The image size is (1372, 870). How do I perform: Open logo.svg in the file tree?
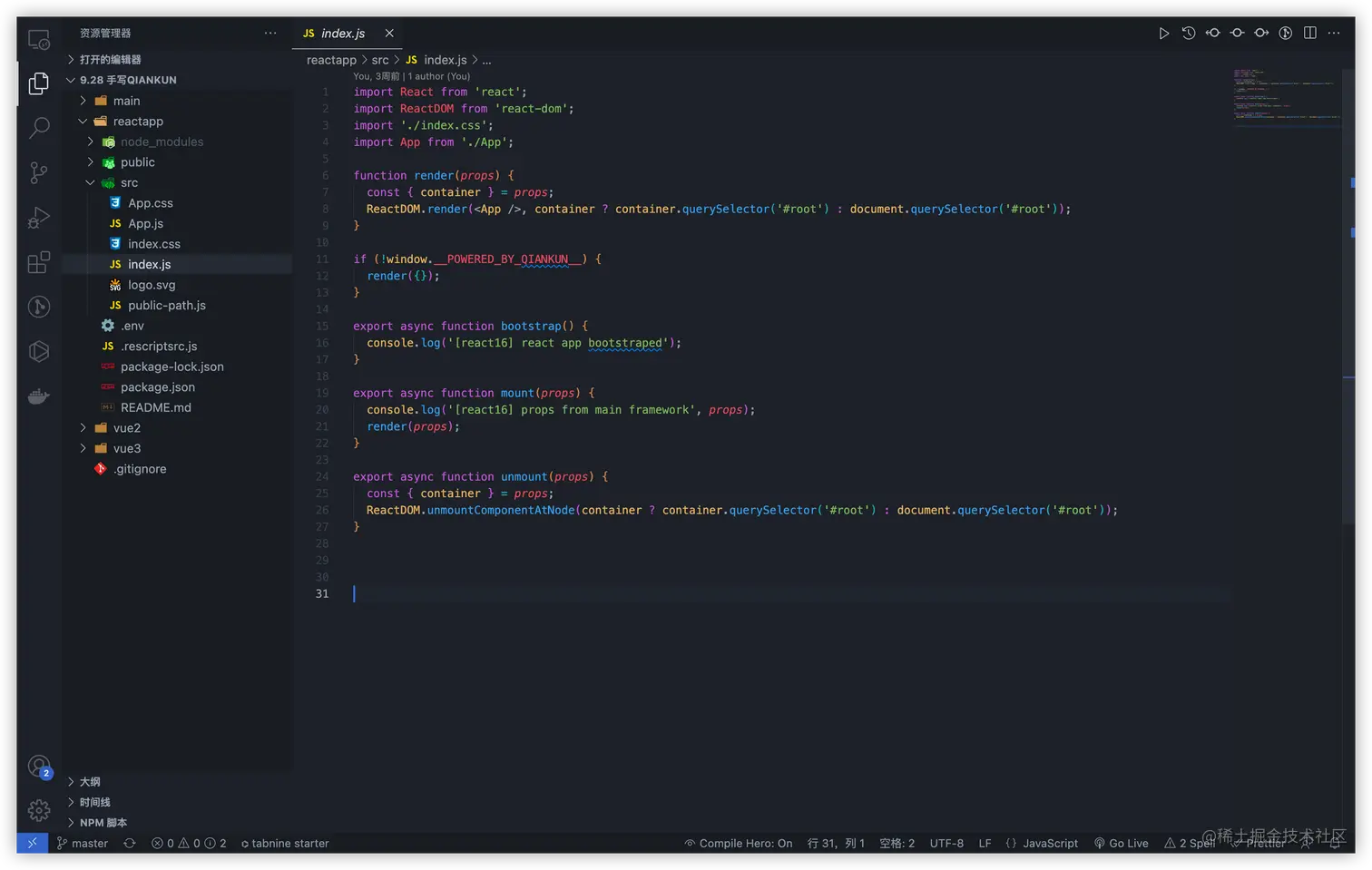[177, 285]
